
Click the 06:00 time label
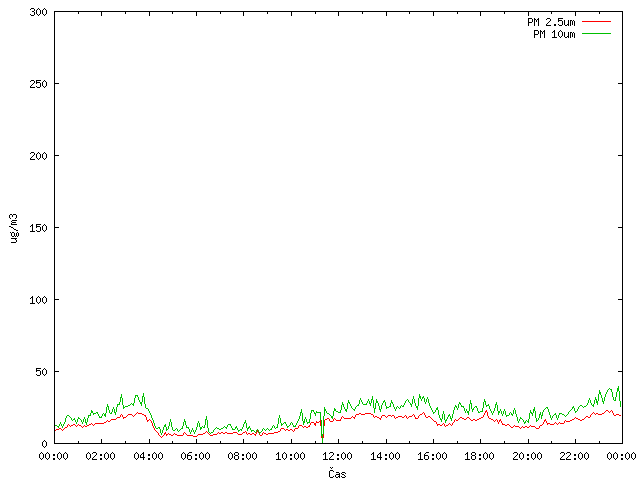coord(195,456)
